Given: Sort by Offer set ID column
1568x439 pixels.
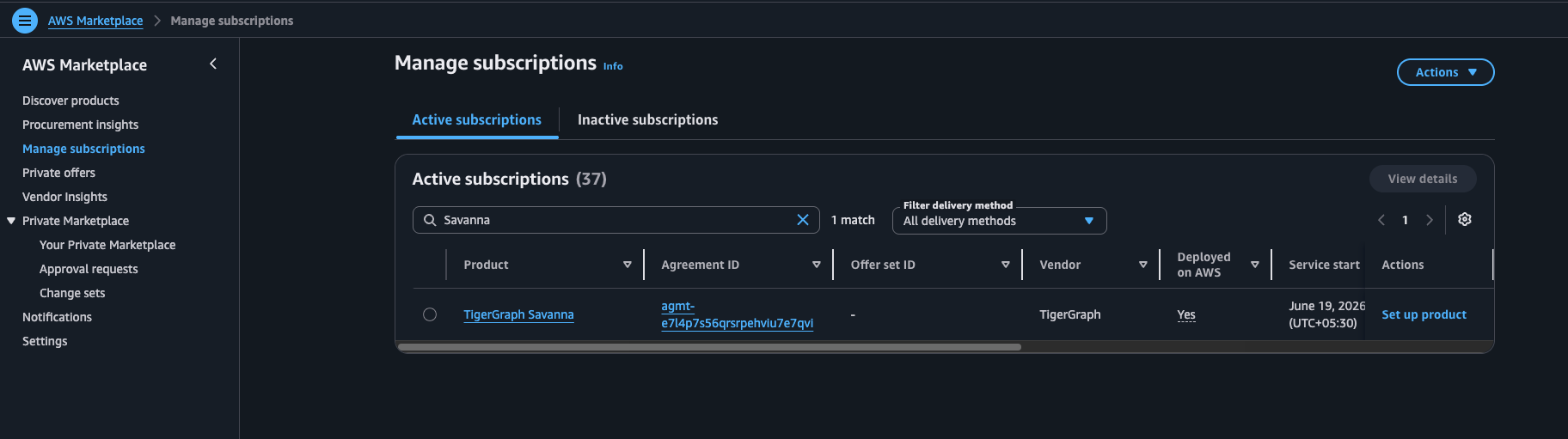Looking at the screenshot, I should tap(1006, 265).
